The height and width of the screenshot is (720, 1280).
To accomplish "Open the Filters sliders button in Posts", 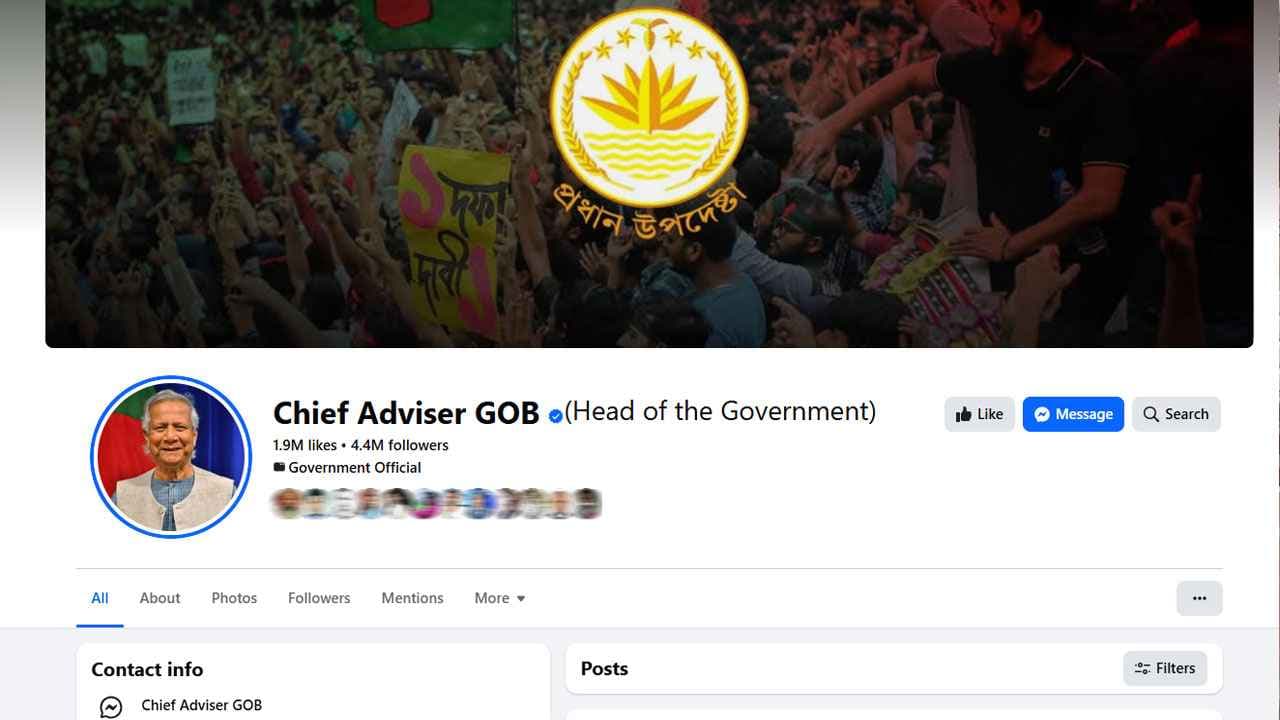I will [1165, 668].
